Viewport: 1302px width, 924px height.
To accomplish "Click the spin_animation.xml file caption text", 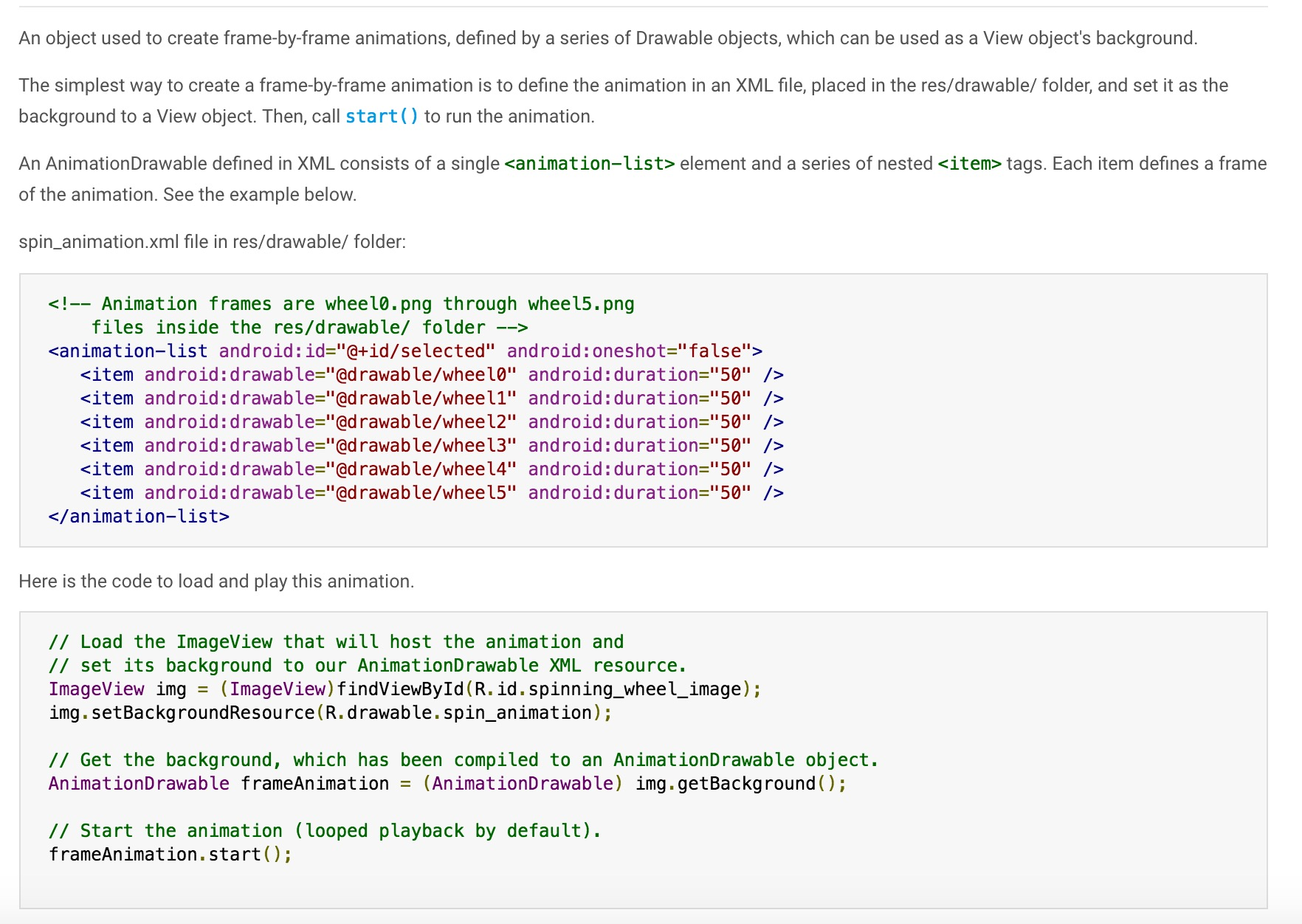I will [212, 242].
